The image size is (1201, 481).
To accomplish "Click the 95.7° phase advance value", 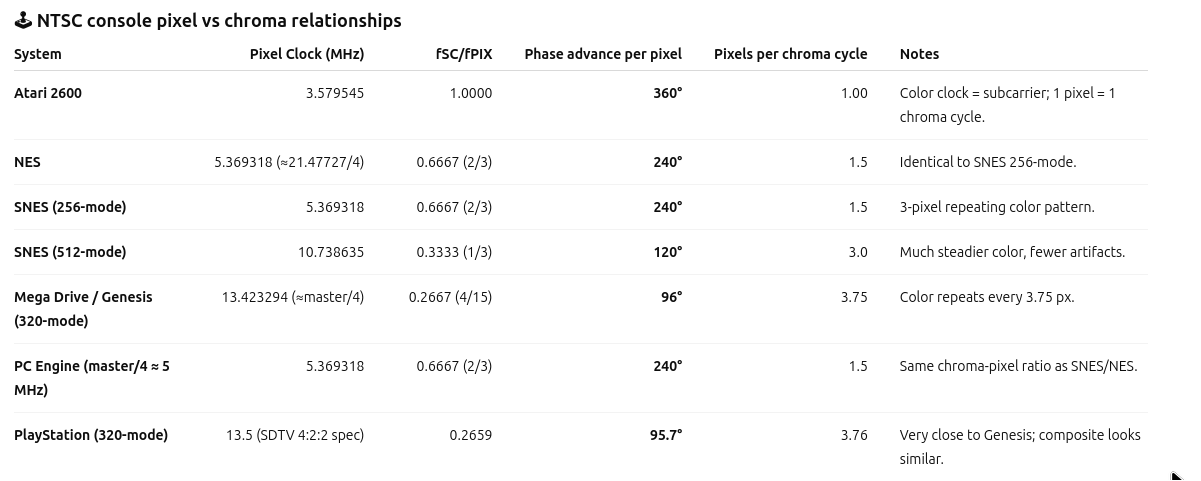I will pyautogui.click(x=666, y=435).
